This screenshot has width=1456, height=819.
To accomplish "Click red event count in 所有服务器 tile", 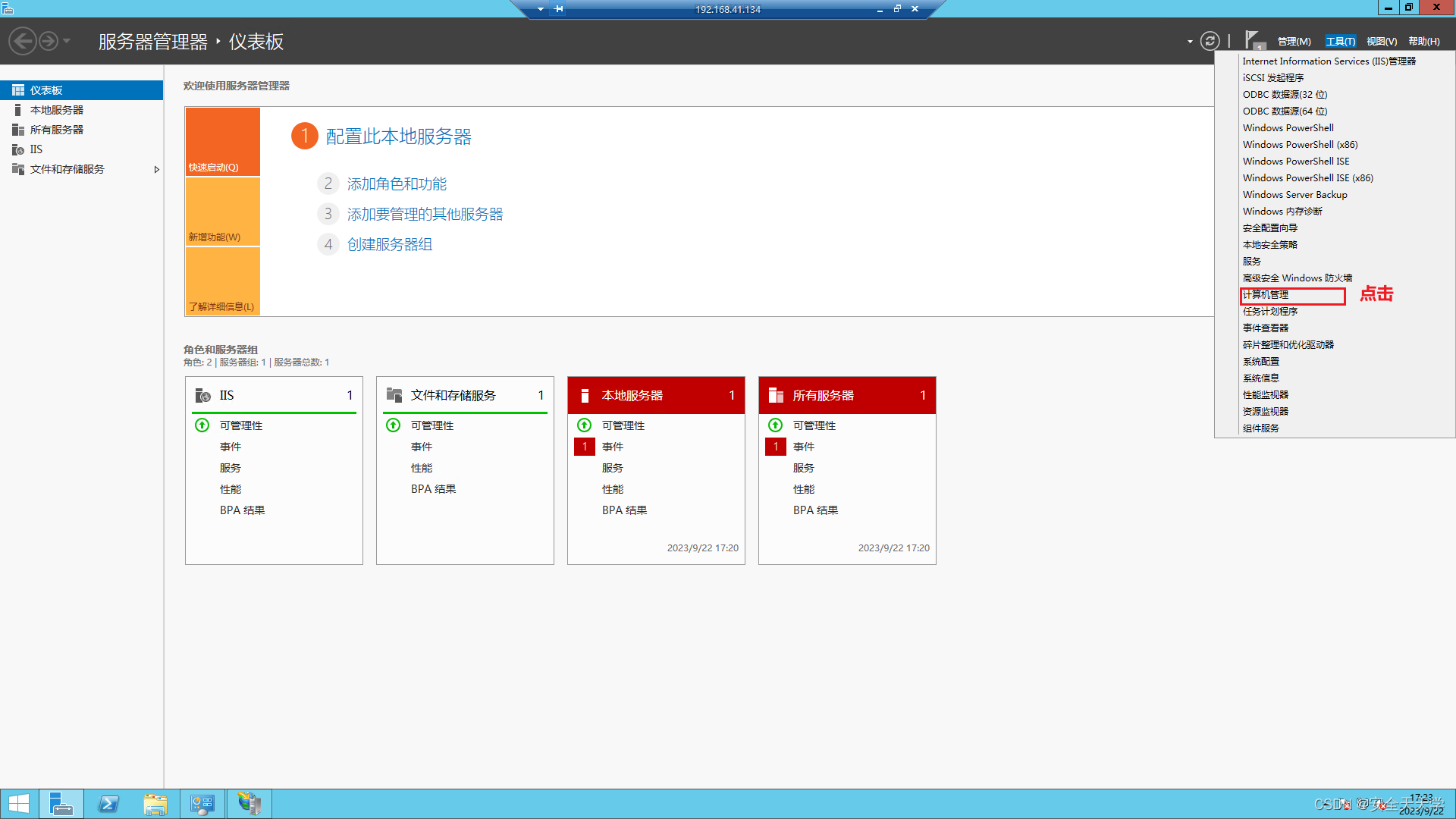I will (776, 447).
